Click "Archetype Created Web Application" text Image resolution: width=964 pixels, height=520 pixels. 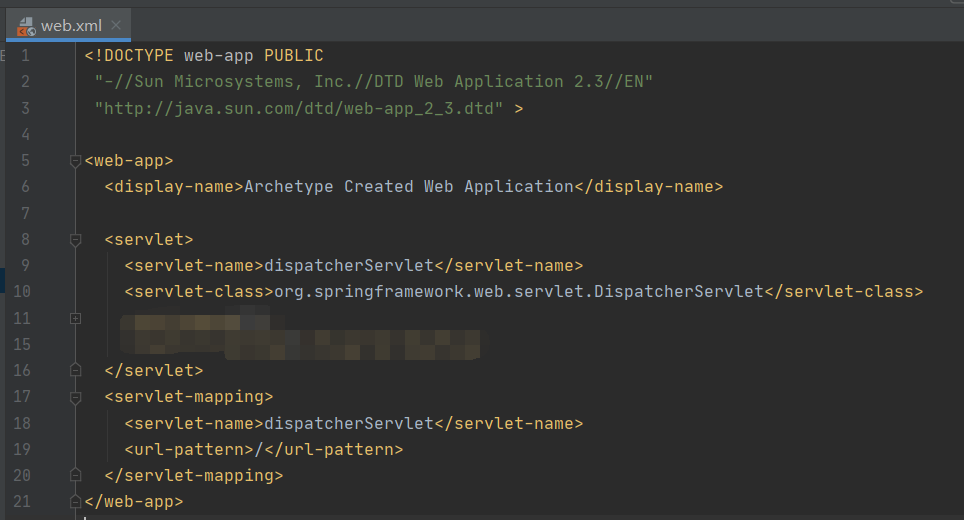point(409,187)
